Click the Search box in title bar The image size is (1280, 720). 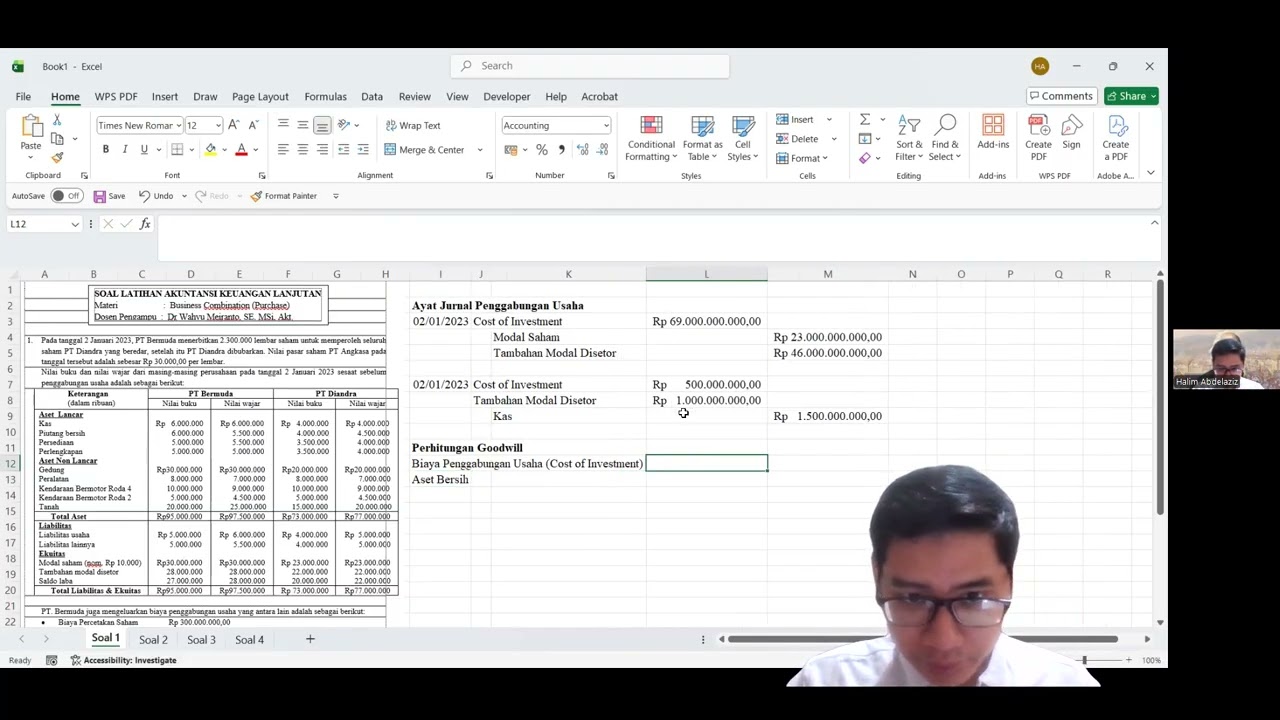click(590, 66)
